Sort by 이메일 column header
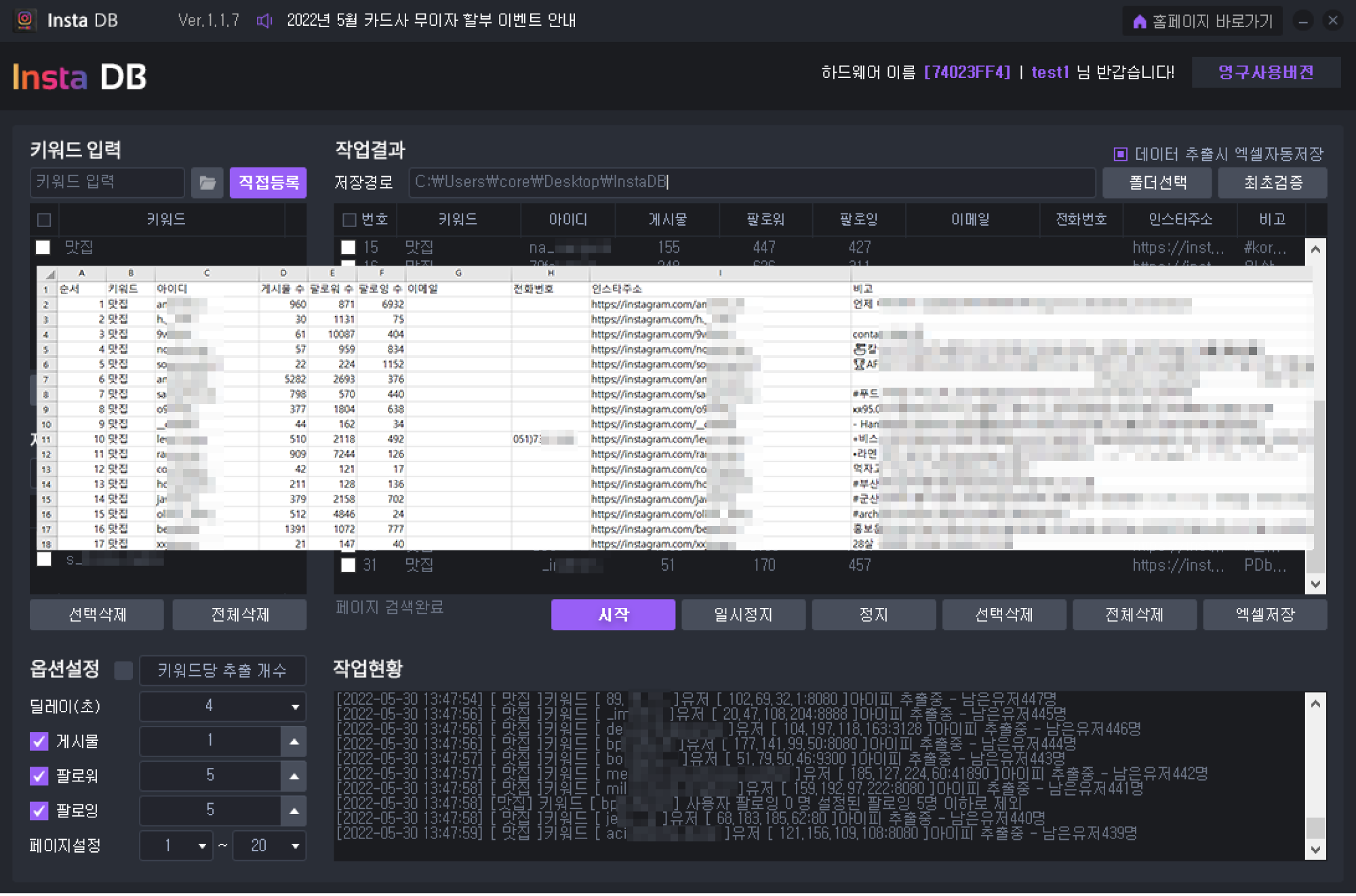Screen dimensions: 1356x896 pyautogui.click(x=971, y=220)
